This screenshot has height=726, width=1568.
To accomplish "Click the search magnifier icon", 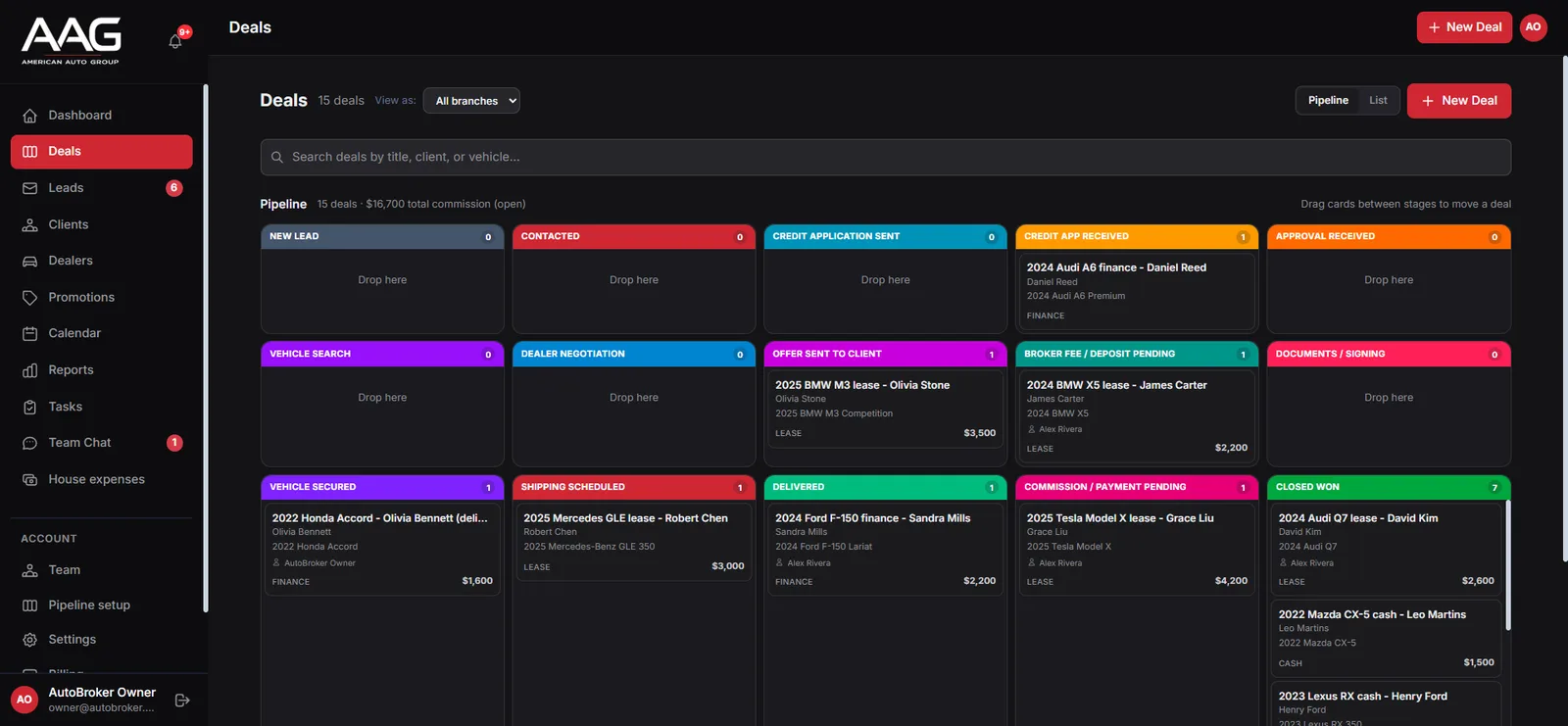I will click(x=277, y=157).
